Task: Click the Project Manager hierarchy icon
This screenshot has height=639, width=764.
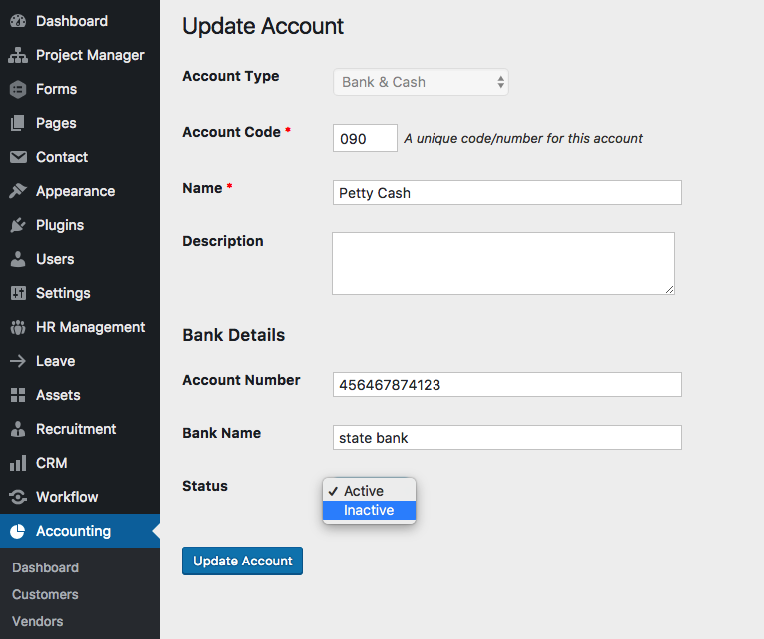Action: pos(18,55)
